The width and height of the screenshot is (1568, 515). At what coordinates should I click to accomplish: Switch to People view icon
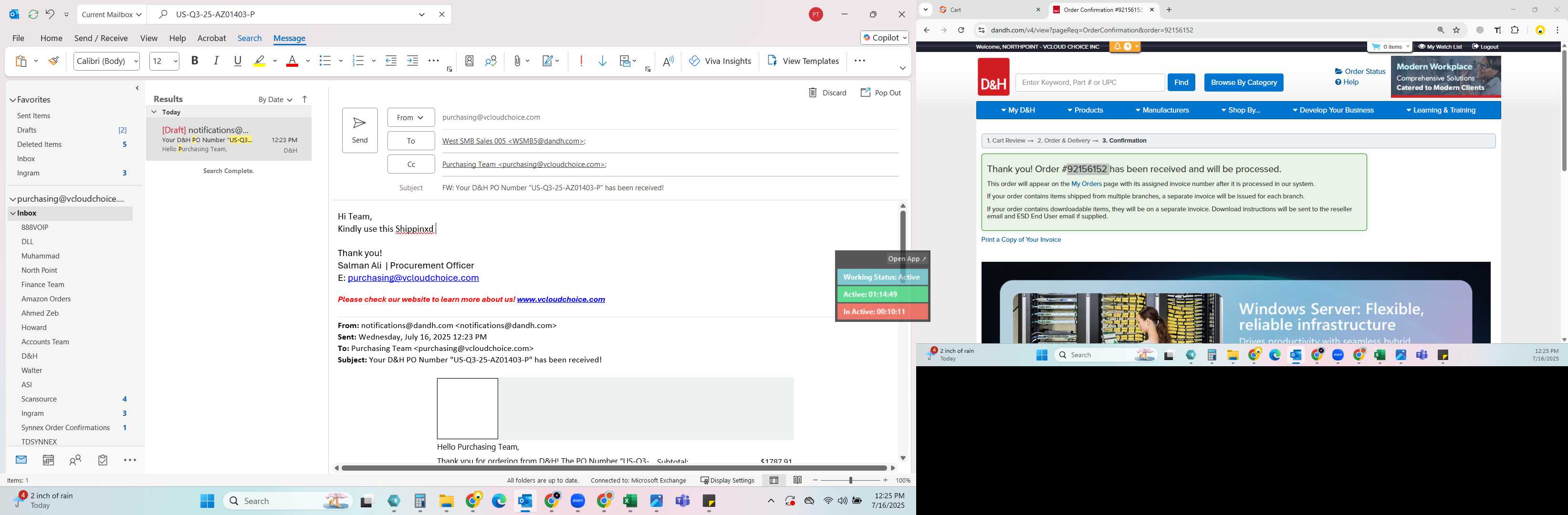75,460
